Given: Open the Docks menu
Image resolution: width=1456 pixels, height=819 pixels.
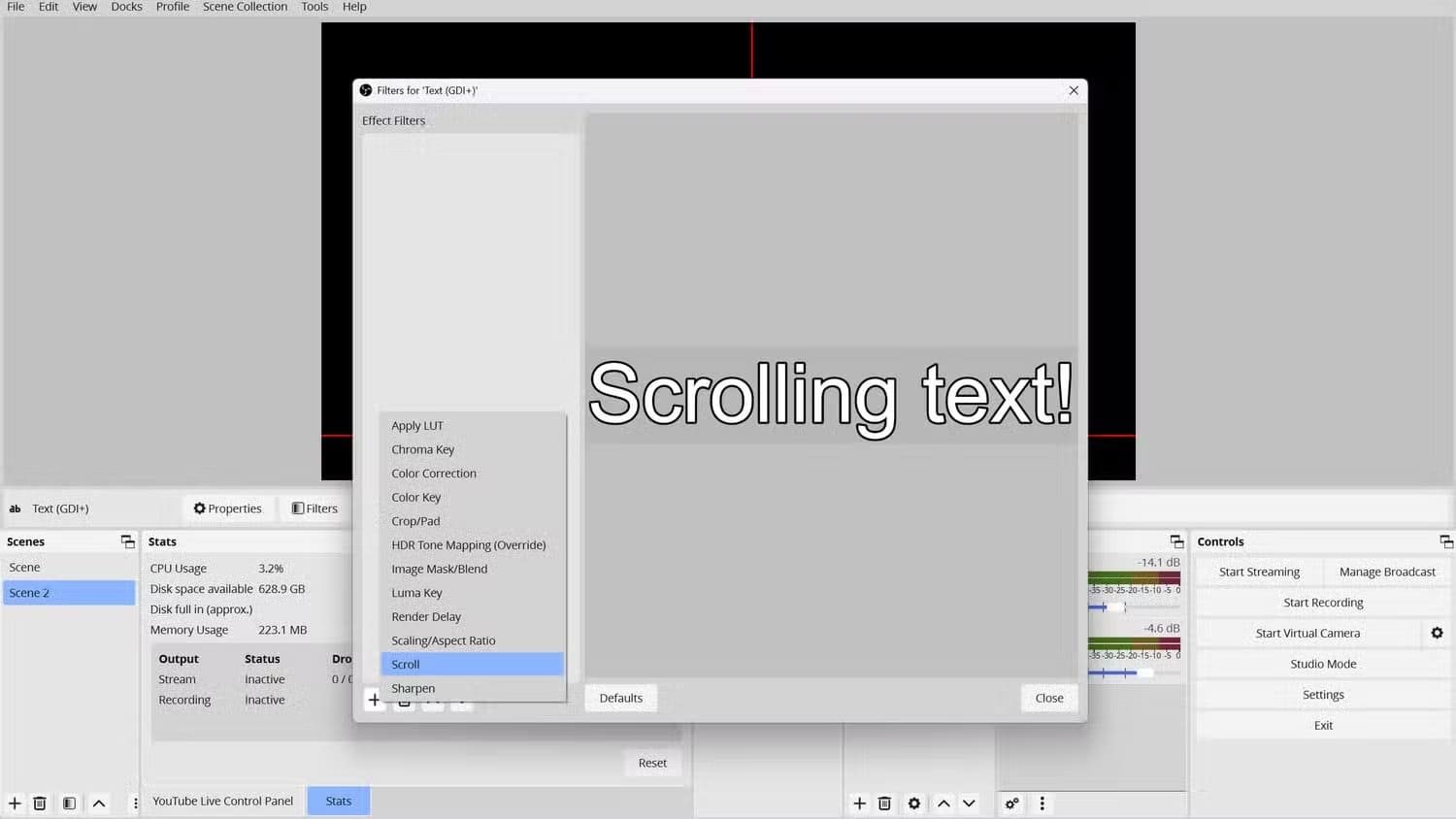Looking at the screenshot, I should point(126,7).
